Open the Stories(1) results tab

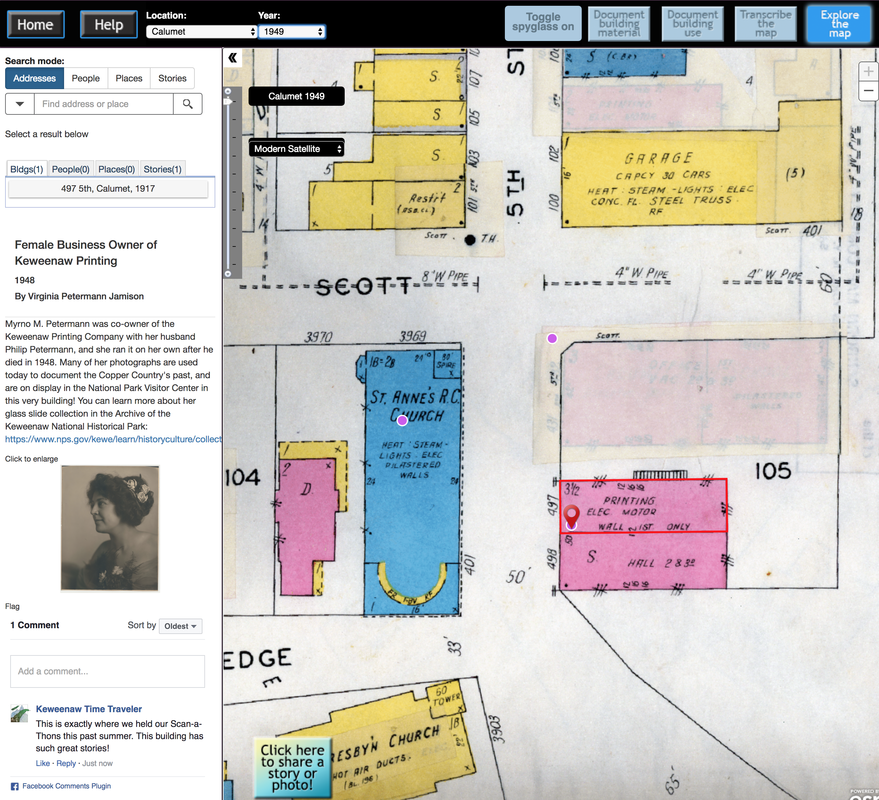pos(163,169)
